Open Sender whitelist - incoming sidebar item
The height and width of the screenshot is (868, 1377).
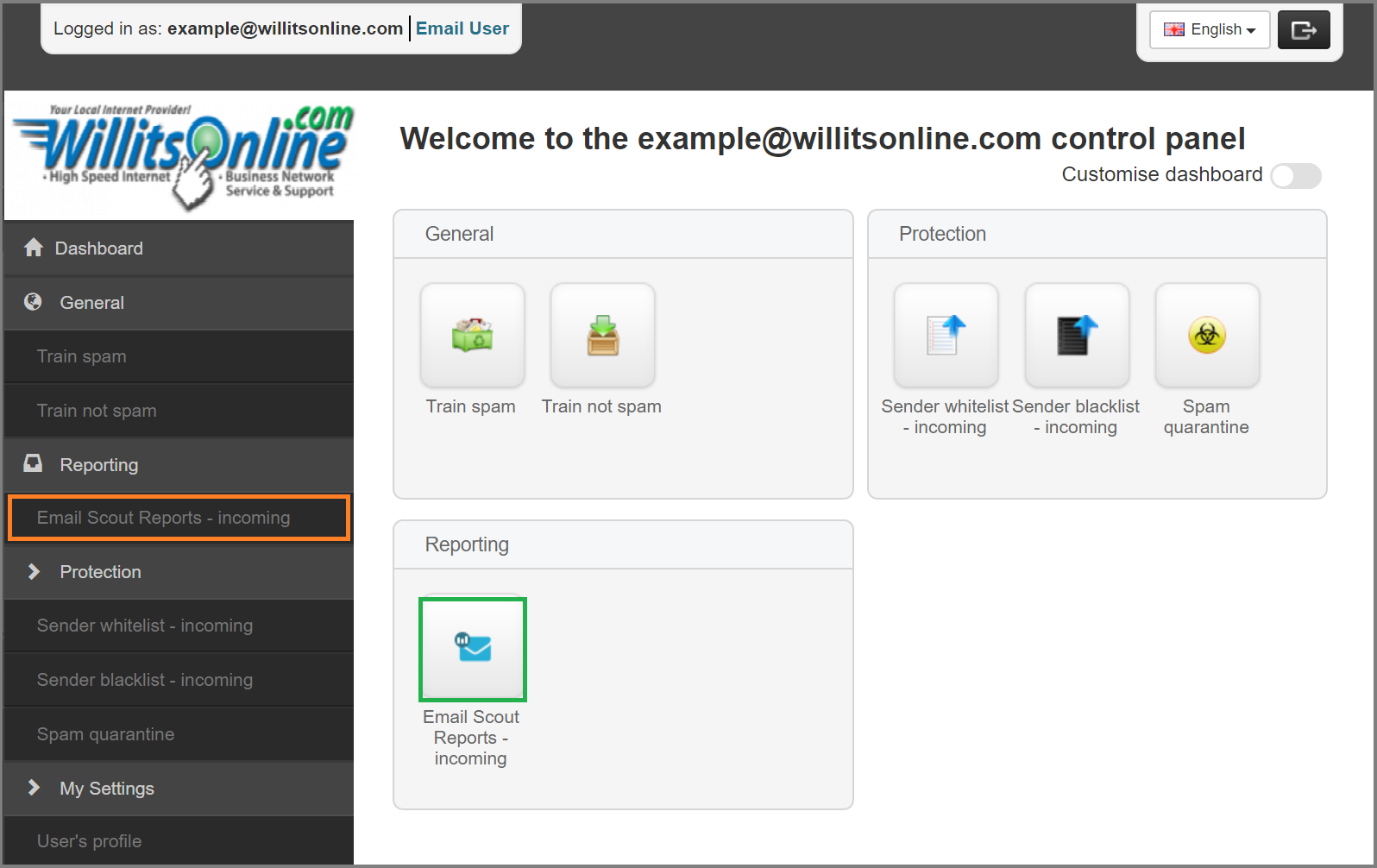click(x=179, y=626)
